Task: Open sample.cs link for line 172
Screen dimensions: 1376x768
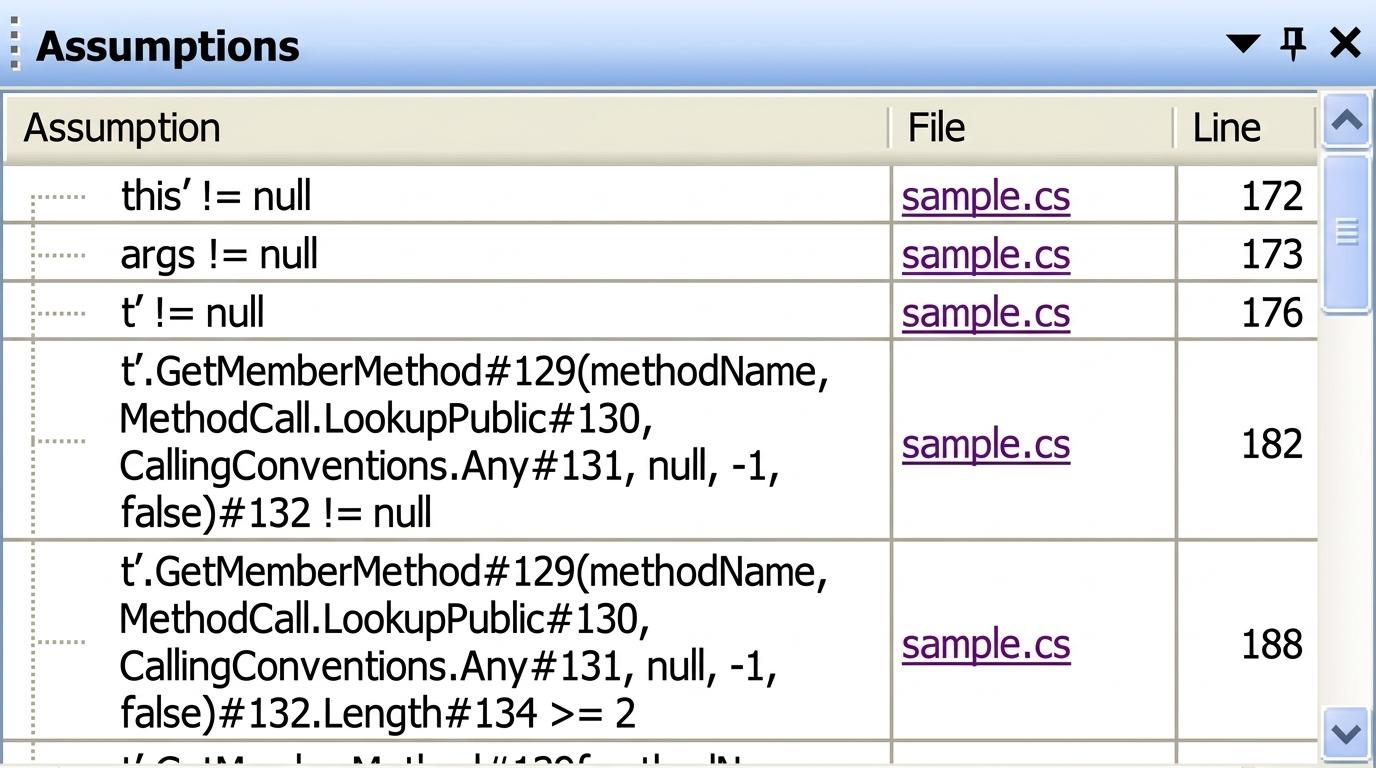Action: 985,196
